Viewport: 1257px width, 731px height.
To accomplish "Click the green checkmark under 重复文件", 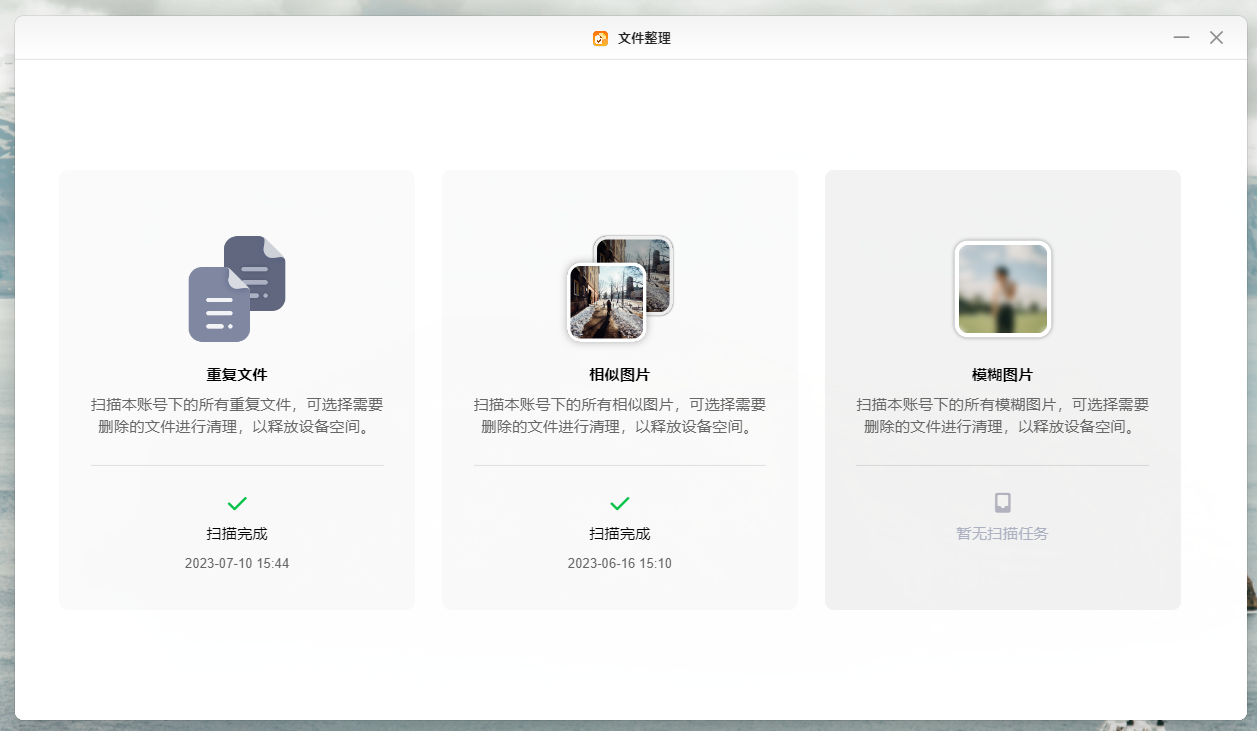I will click(x=237, y=503).
